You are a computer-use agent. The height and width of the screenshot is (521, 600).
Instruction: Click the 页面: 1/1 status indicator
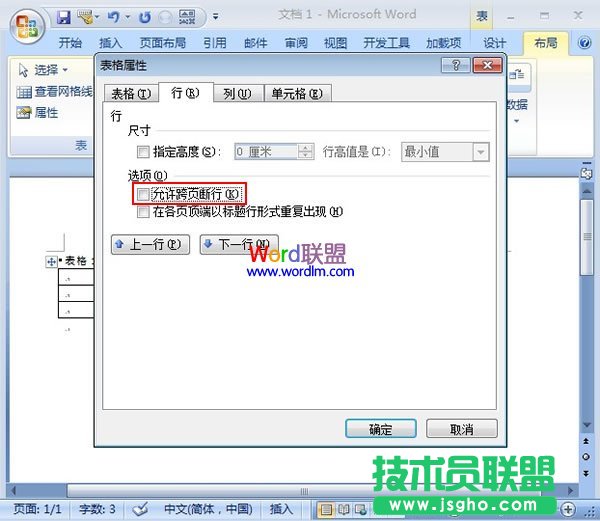[x=37, y=509]
